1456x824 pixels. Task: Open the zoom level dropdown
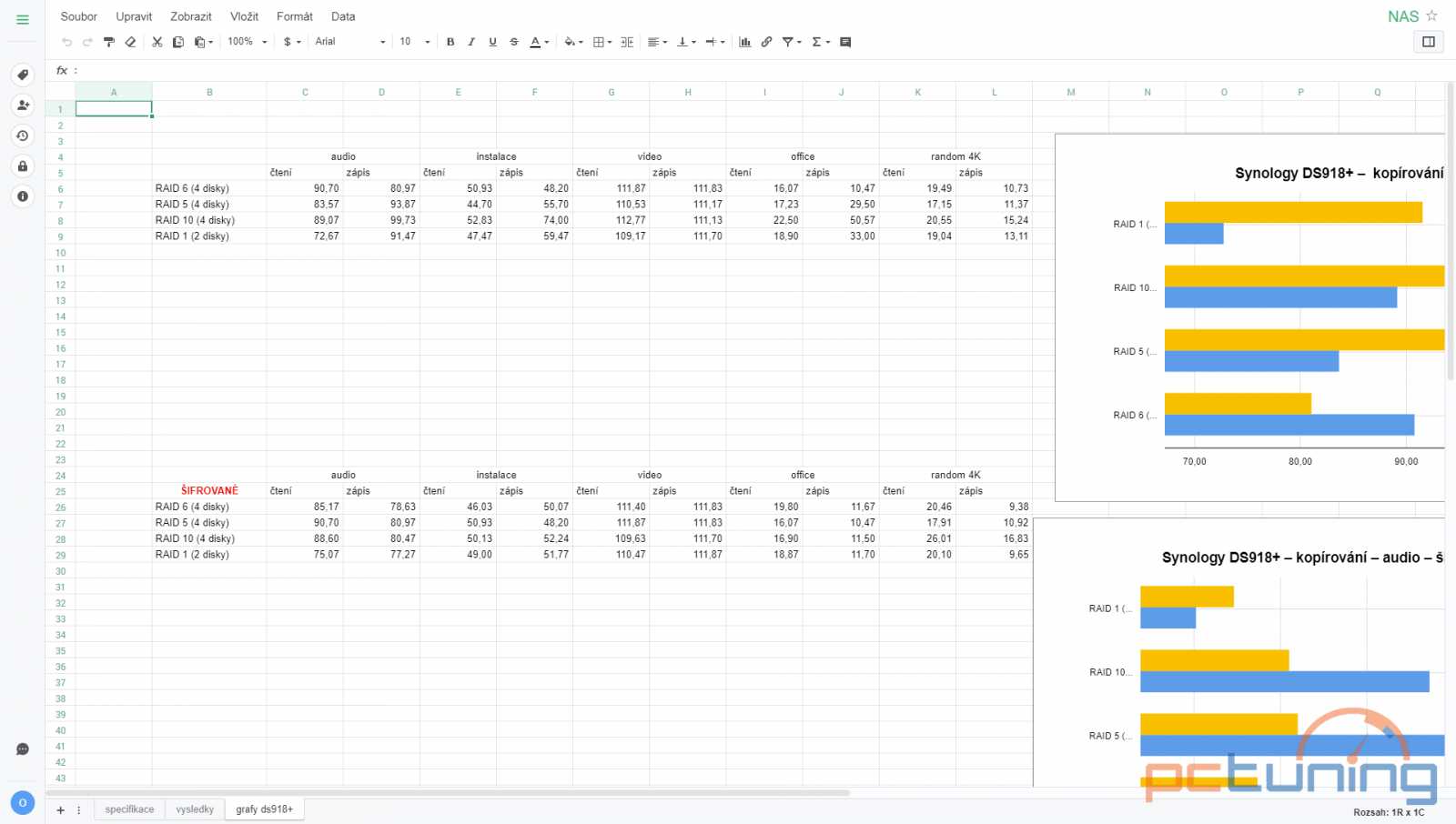click(x=248, y=42)
